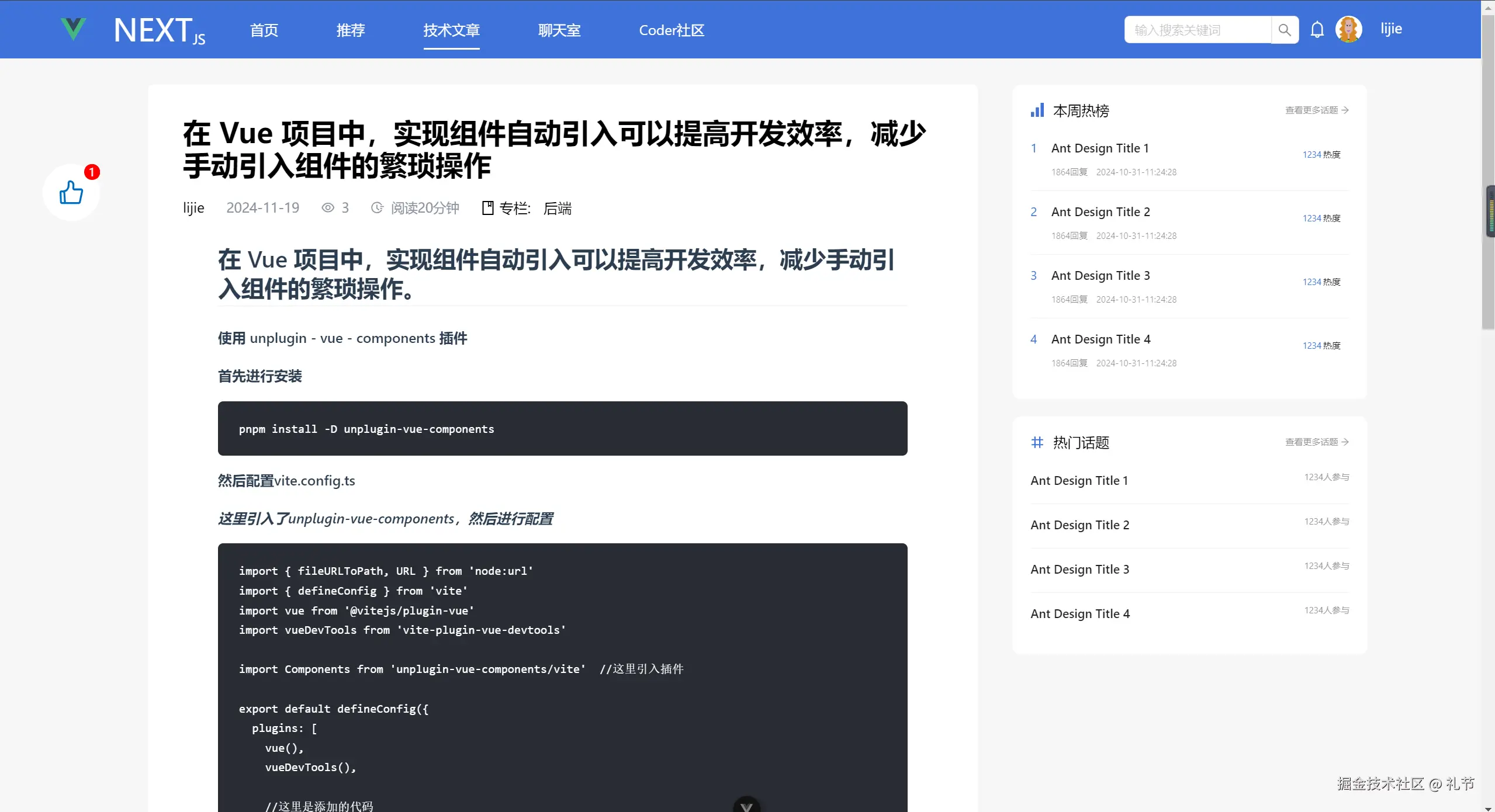The image size is (1495, 812).
Task: Open Ant Design Title 2 in weekly ranking
Action: click(x=1101, y=212)
